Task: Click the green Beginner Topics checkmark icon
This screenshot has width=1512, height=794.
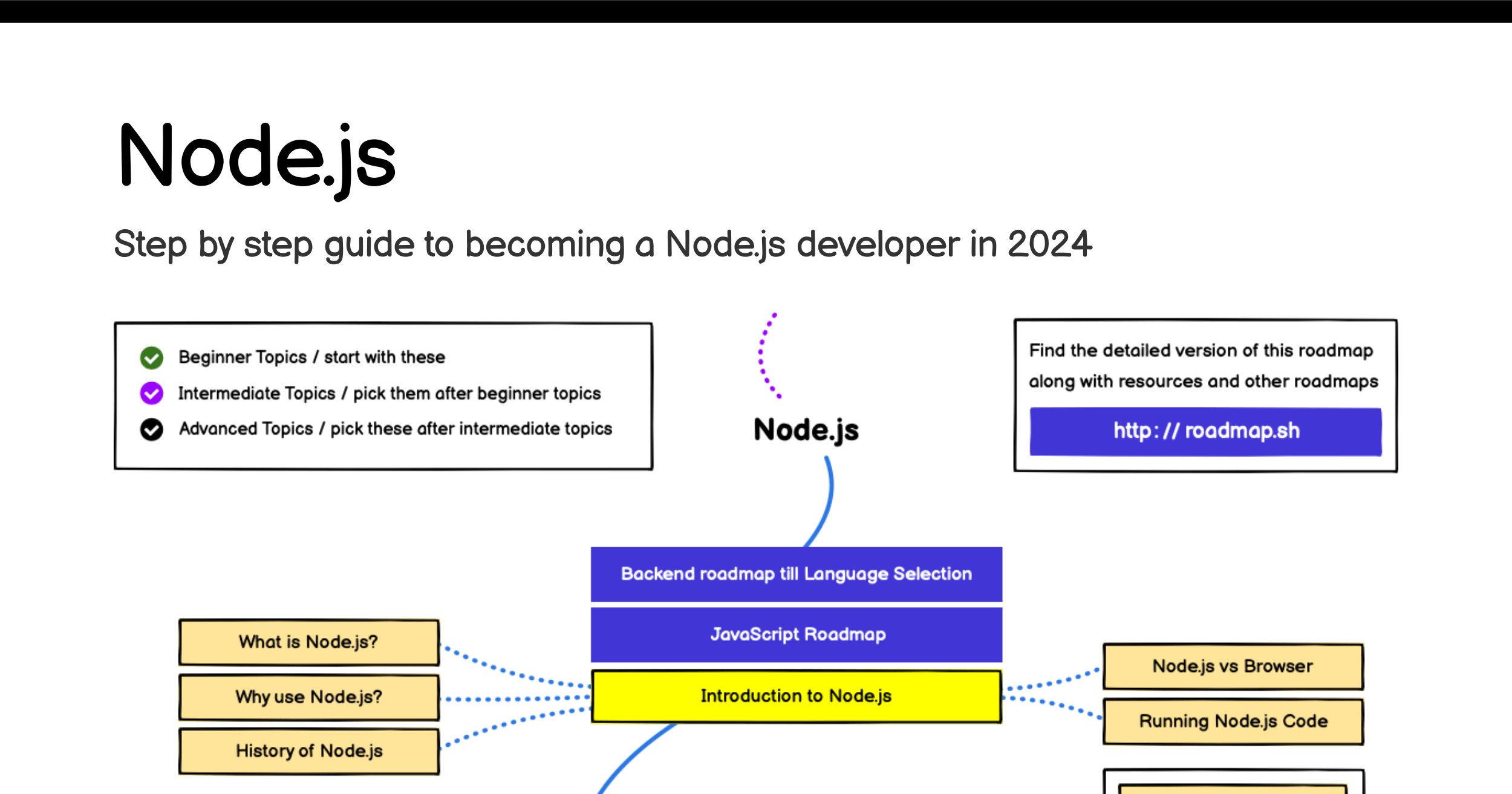Action: 151,358
